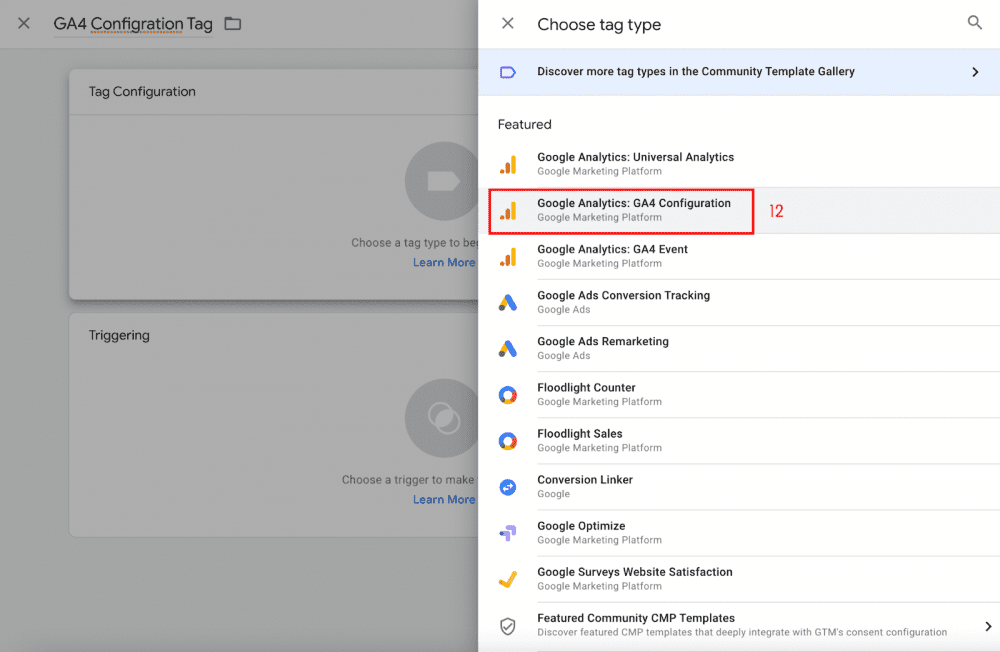Click Google Surveys checkmark icon
The image size is (1000, 652).
point(508,579)
